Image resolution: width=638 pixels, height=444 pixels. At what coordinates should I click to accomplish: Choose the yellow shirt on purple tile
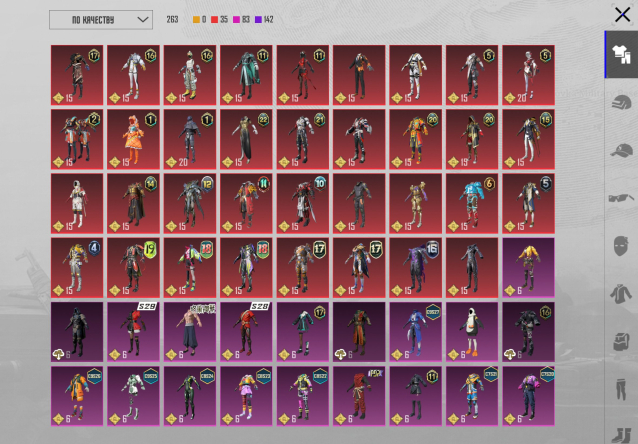528,266
